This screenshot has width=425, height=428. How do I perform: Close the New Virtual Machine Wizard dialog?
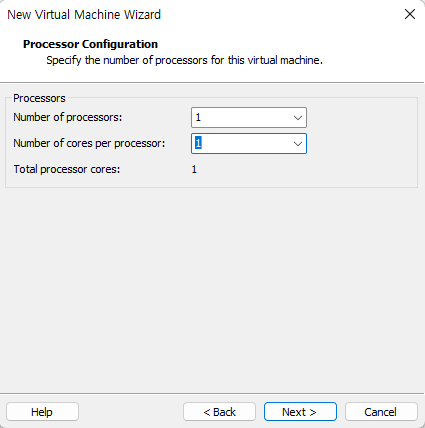point(410,14)
